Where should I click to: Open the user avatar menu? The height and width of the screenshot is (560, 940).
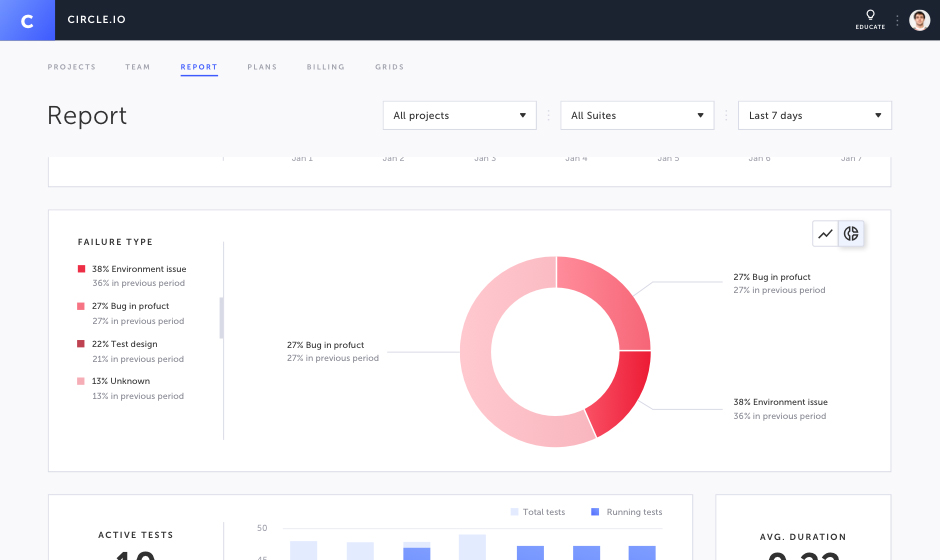click(x=919, y=20)
